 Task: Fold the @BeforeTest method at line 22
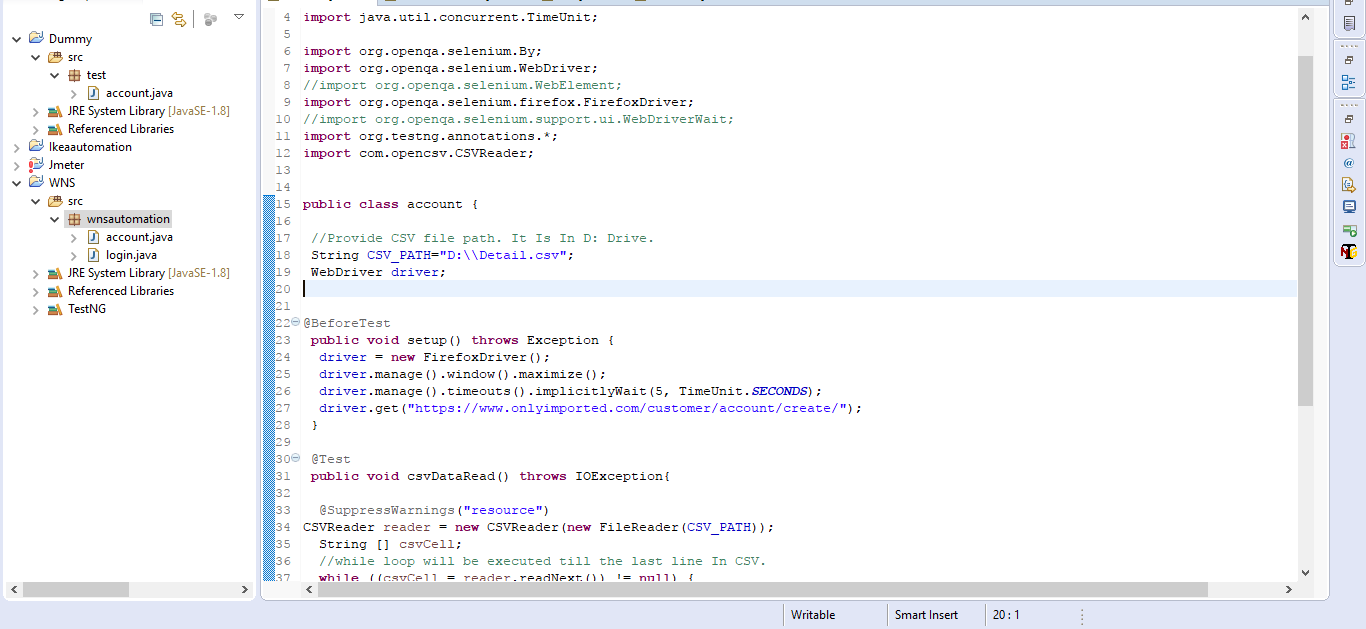(x=295, y=323)
